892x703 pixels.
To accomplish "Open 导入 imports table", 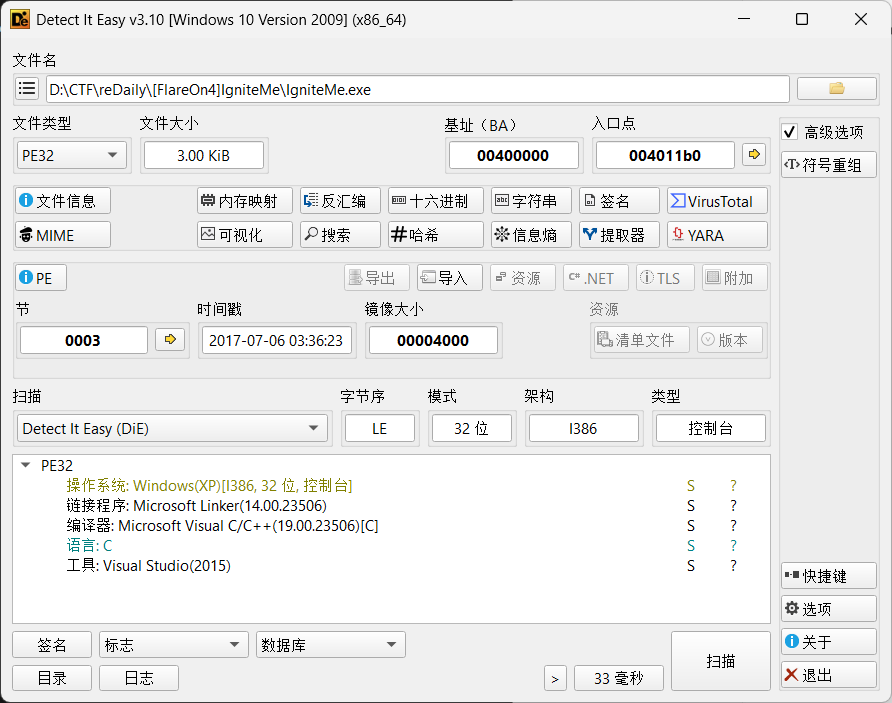I will click(450, 278).
